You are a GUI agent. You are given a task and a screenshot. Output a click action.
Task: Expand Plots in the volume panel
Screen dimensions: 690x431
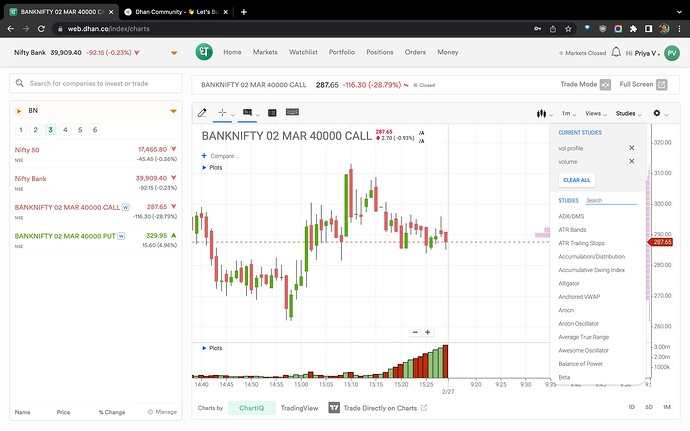[212, 348]
